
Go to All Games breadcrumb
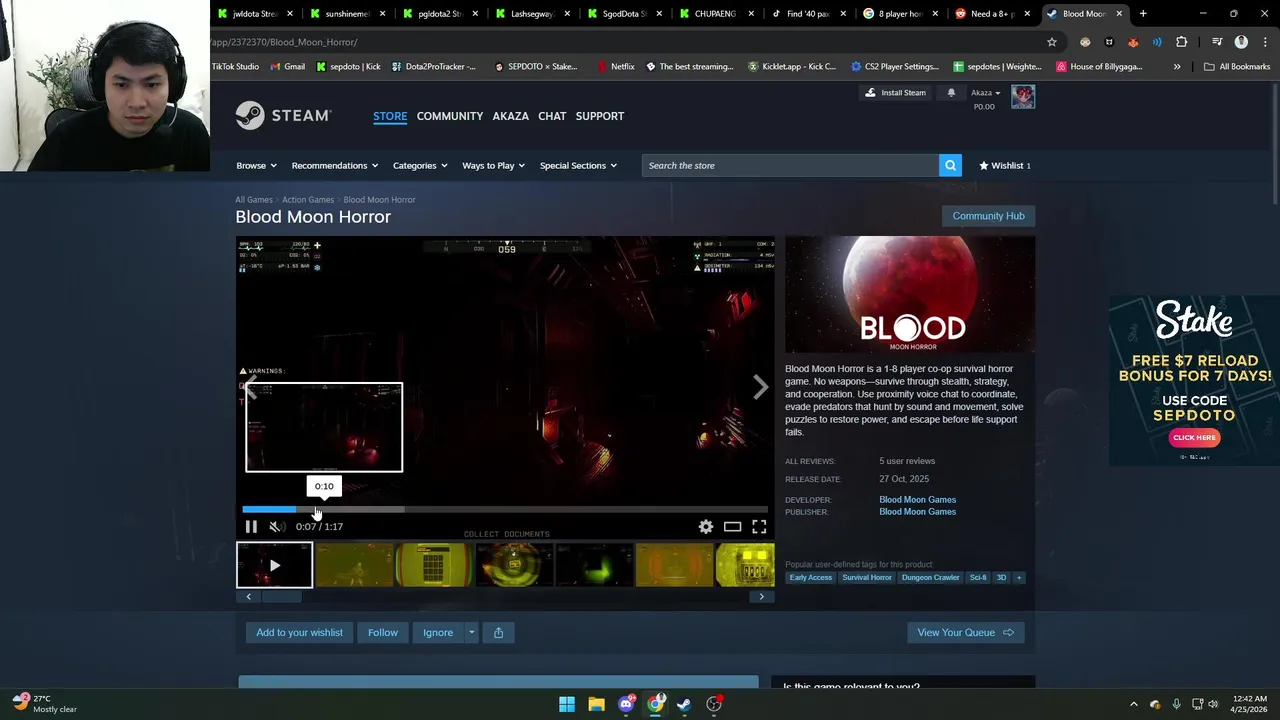[254, 200]
